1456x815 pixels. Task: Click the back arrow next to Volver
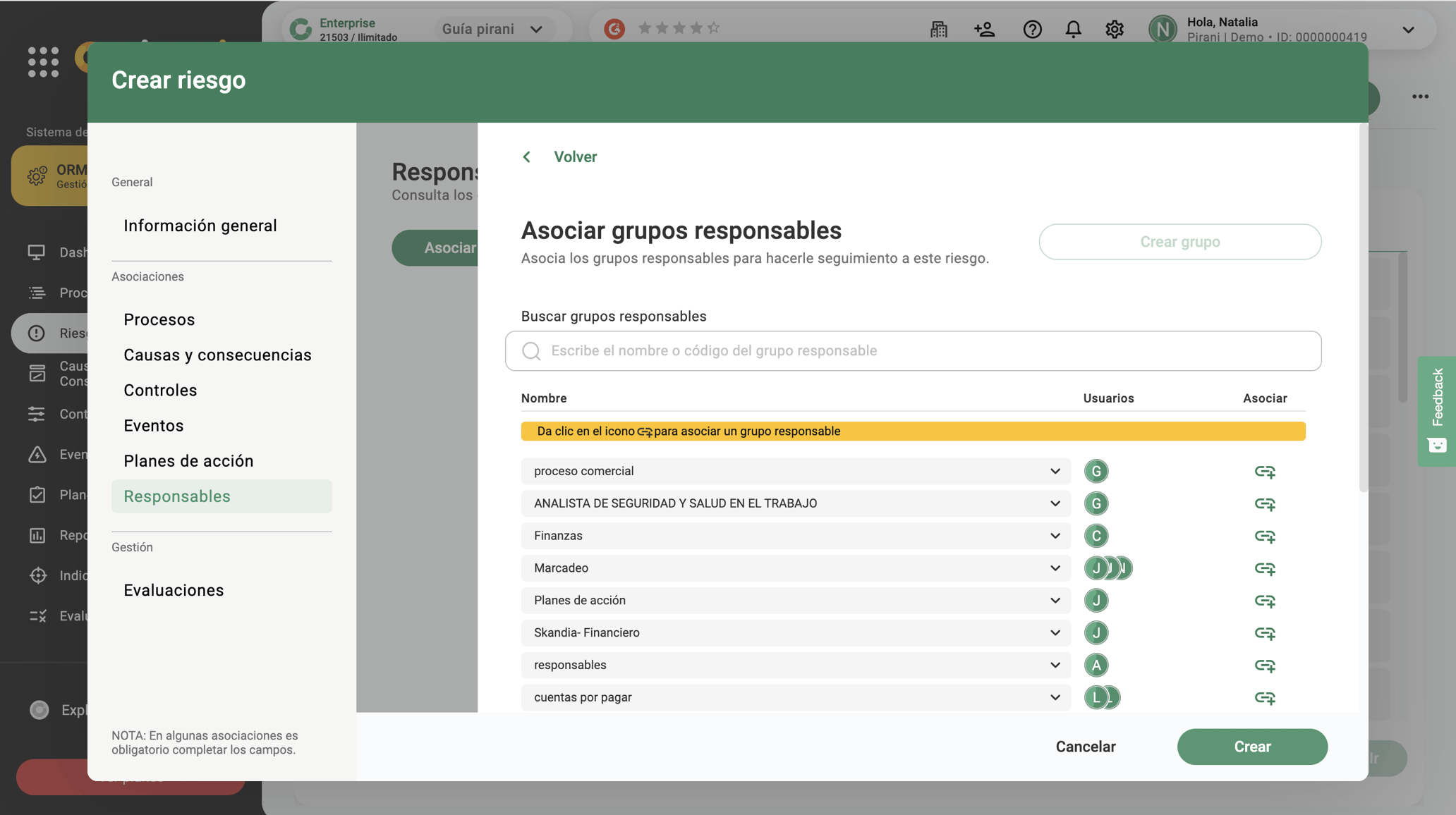(x=526, y=157)
